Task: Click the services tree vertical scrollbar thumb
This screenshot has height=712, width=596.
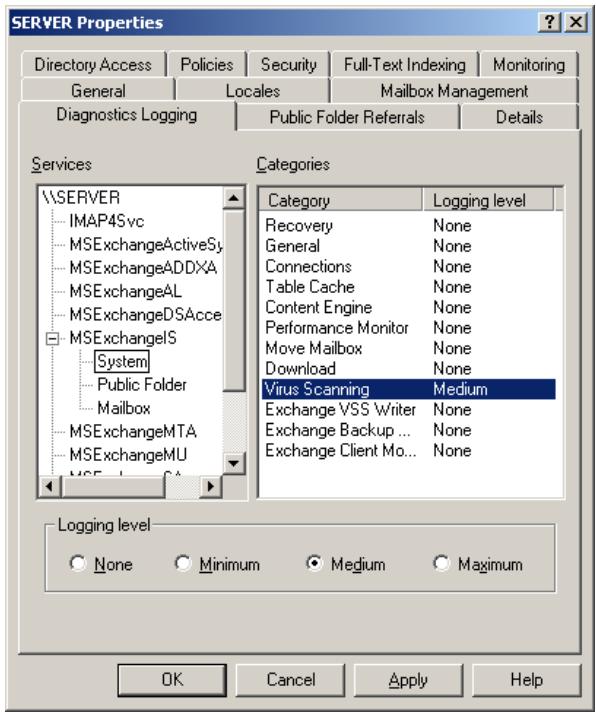Action: click(x=234, y=300)
